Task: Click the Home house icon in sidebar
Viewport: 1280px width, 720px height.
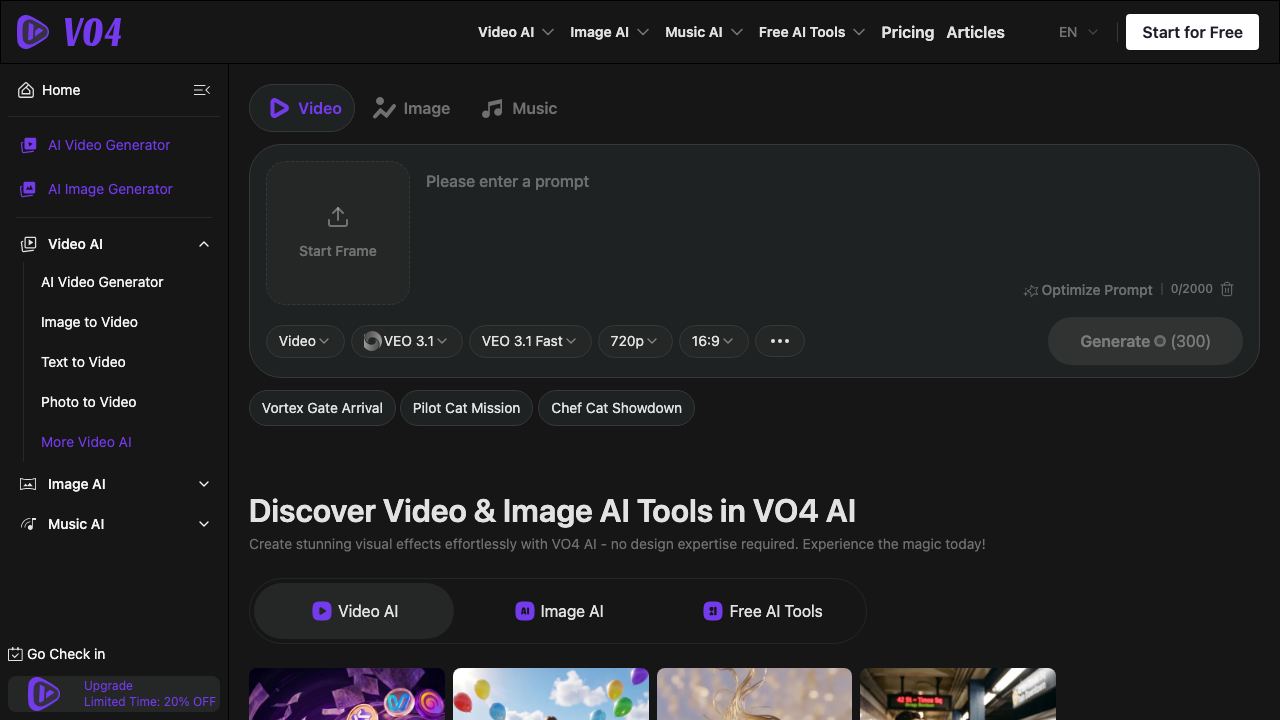Action: click(26, 90)
